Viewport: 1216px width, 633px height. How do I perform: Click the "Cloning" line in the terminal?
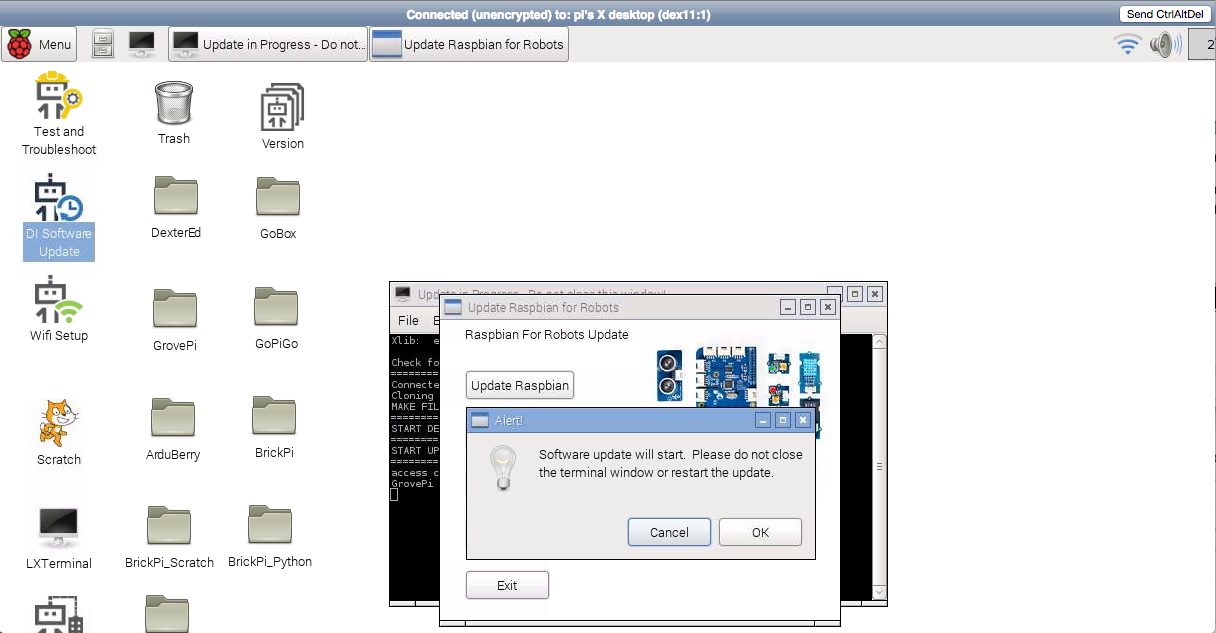pyautogui.click(x=413, y=396)
